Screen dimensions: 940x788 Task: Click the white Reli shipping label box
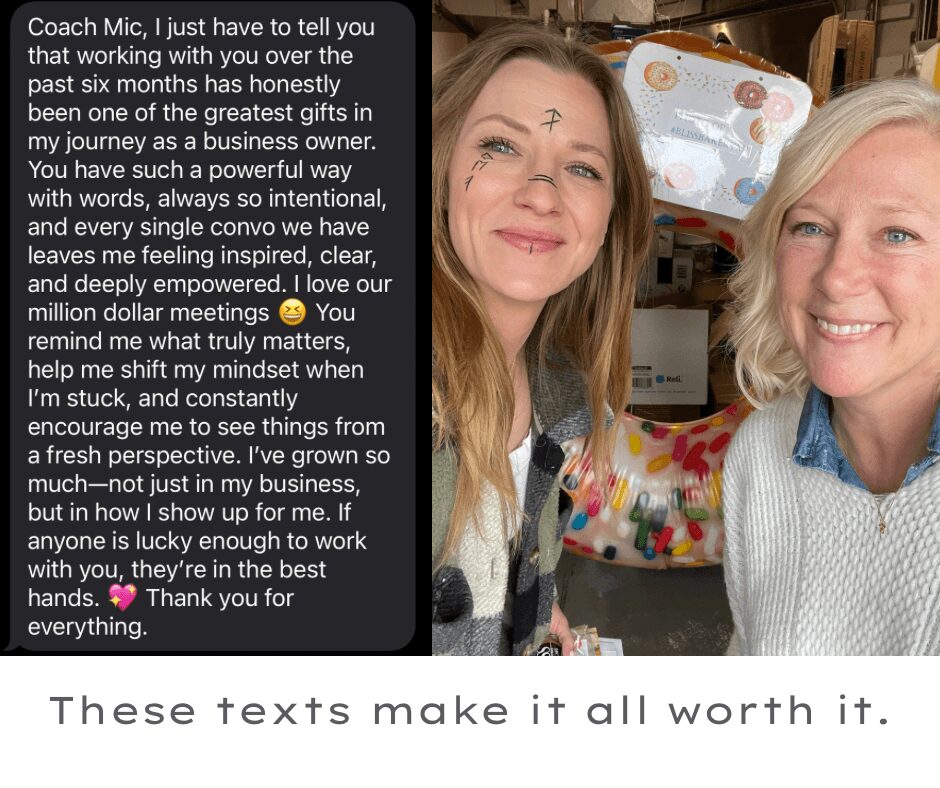(669, 357)
